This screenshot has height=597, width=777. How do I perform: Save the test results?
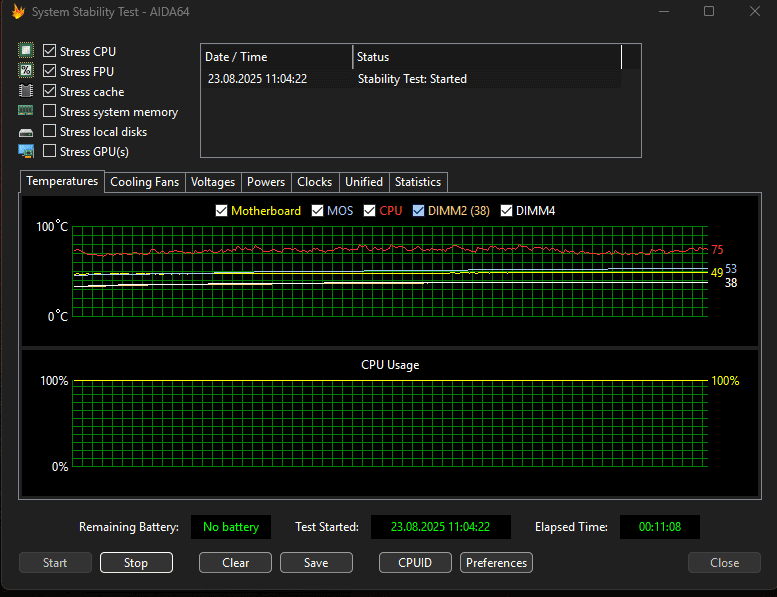(x=316, y=563)
